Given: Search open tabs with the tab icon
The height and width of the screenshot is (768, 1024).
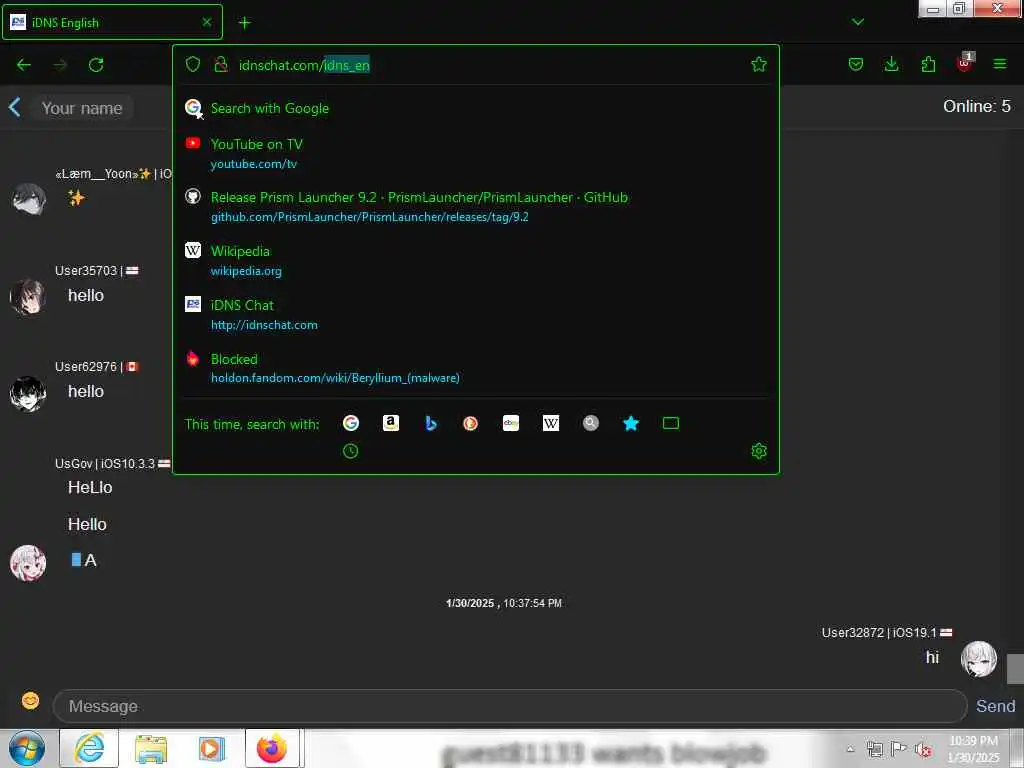Looking at the screenshot, I should click(671, 423).
